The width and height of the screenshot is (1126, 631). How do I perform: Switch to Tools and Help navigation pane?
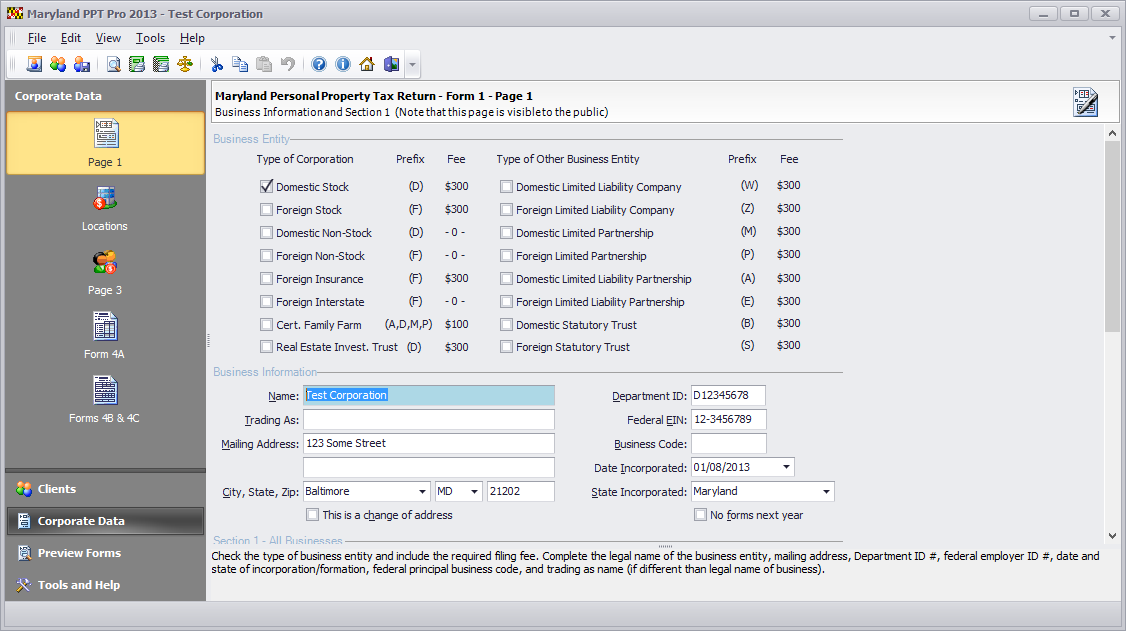tap(105, 585)
